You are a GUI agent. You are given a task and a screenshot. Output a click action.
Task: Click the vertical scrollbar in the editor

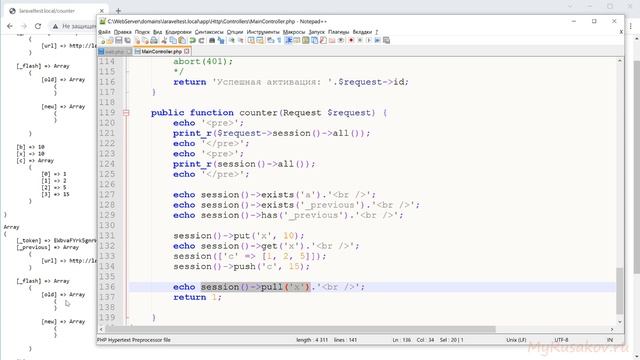620,290
